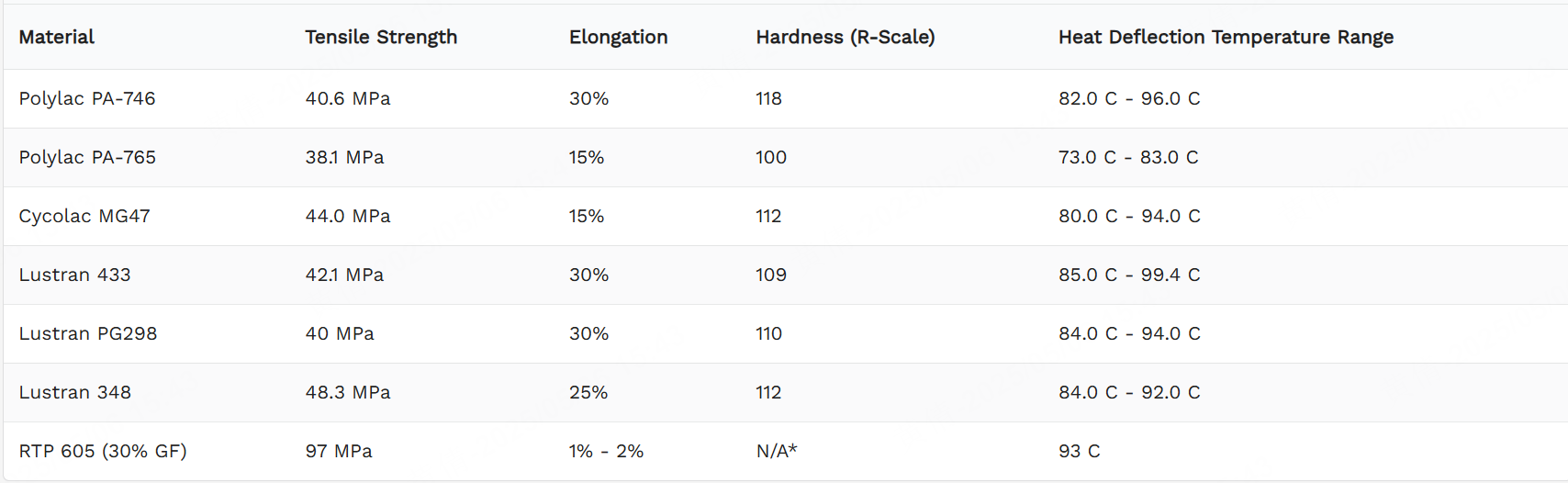Select the Polylac PA-765 material cell
1568x483 pixels.
coord(87,157)
